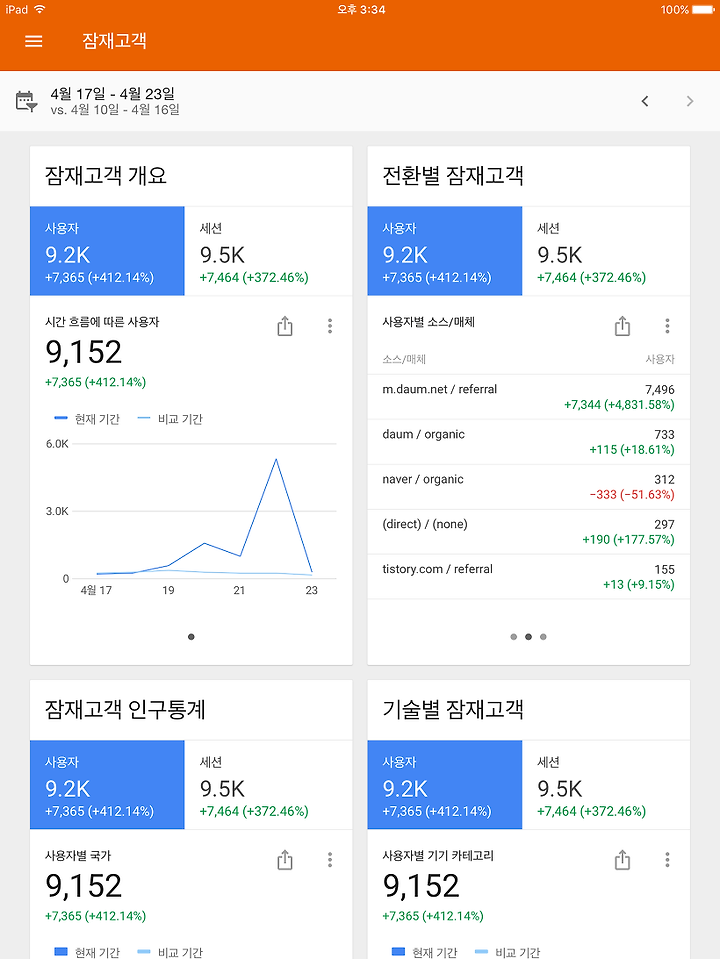Share the 사용자별 국가 card

(x=285, y=860)
